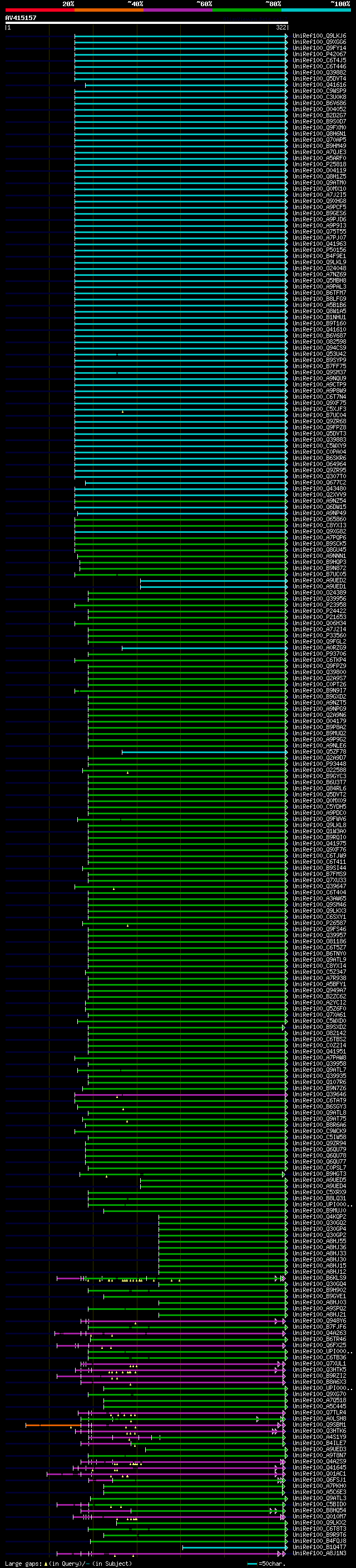The height and width of the screenshot is (1568, 356).
Task: Click the white query sequence bar
Action: pos(147,22)
